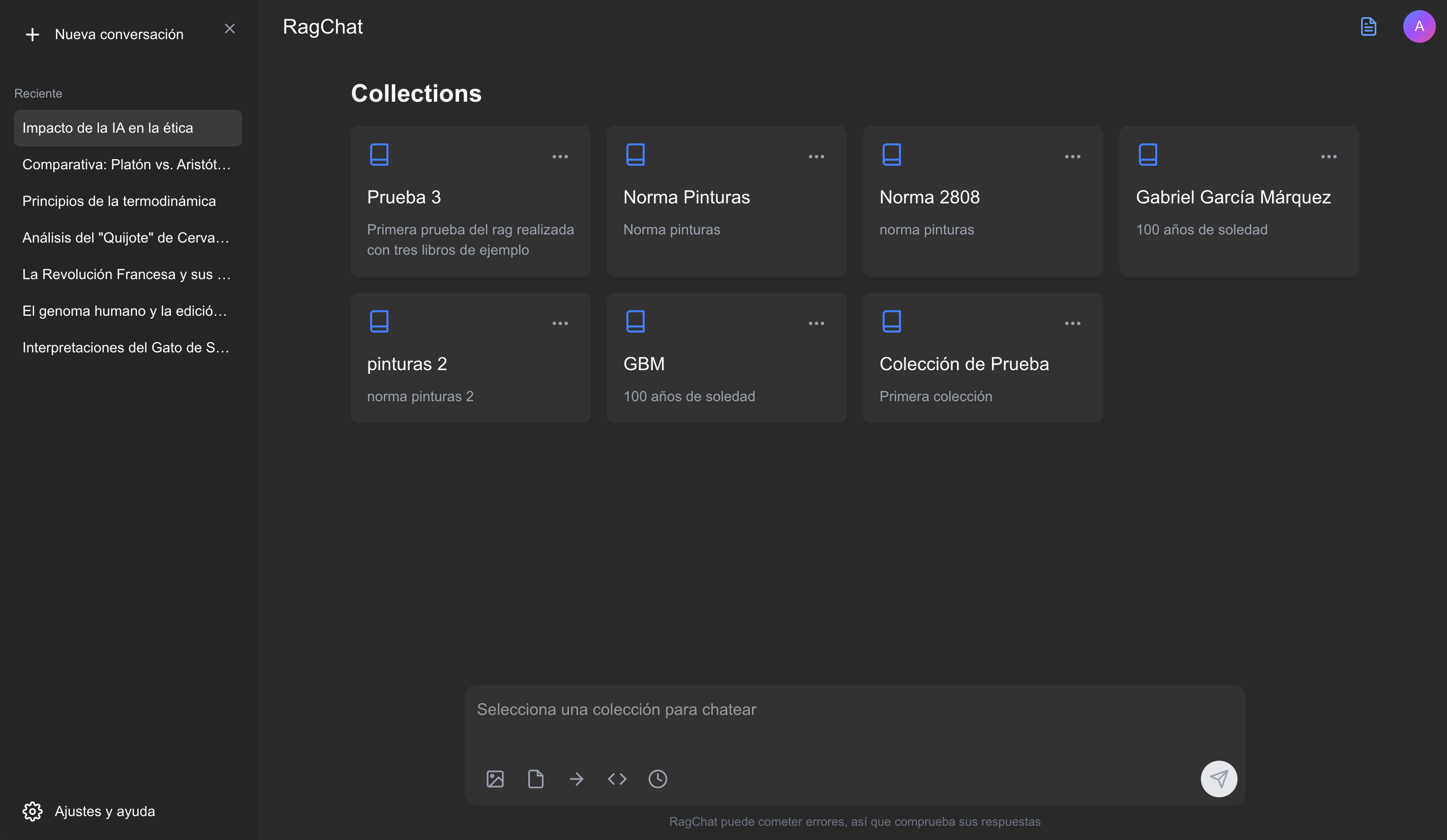
Task: Open the documents icon in top header
Action: click(x=1368, y=26)
